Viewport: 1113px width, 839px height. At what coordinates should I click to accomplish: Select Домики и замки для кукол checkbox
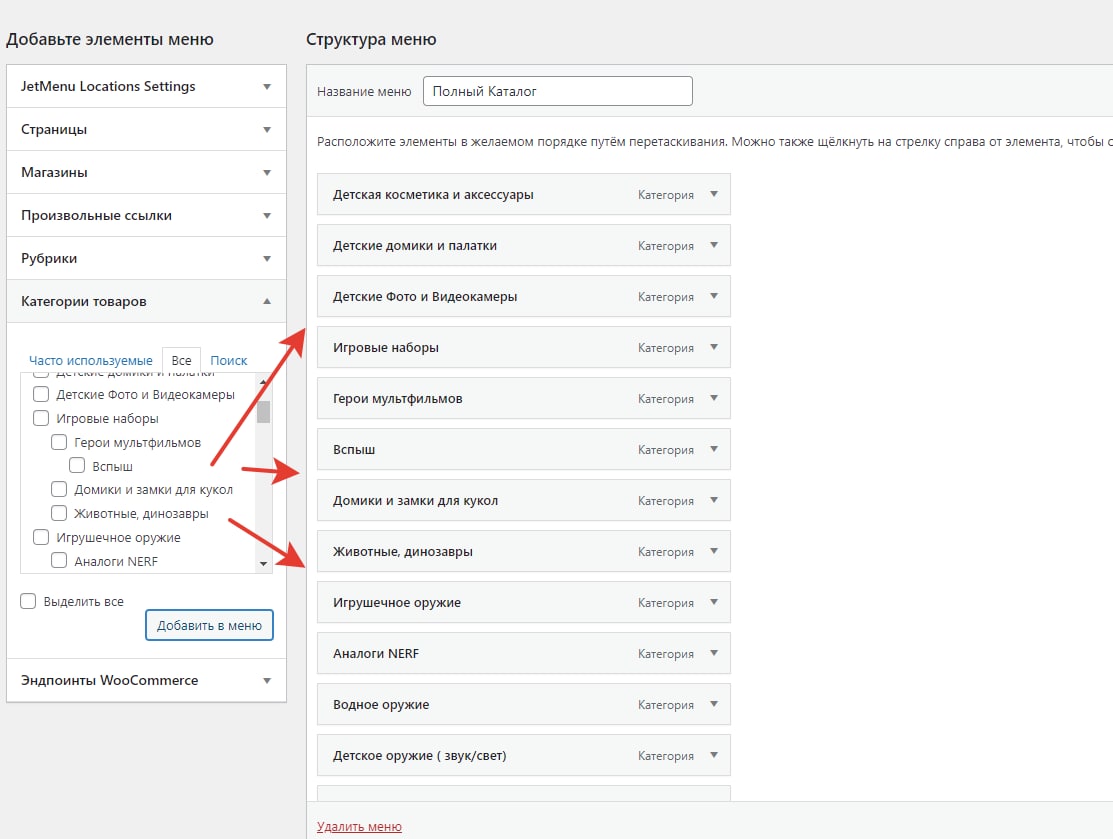click(59, 489)
